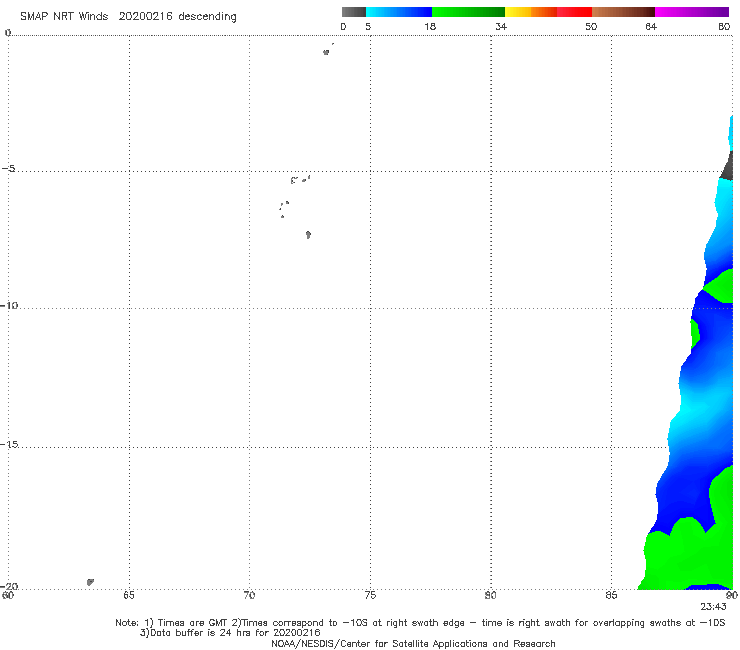Click the longitude label '70'
The image size is (740, 650).
click(x=249, y=595)
